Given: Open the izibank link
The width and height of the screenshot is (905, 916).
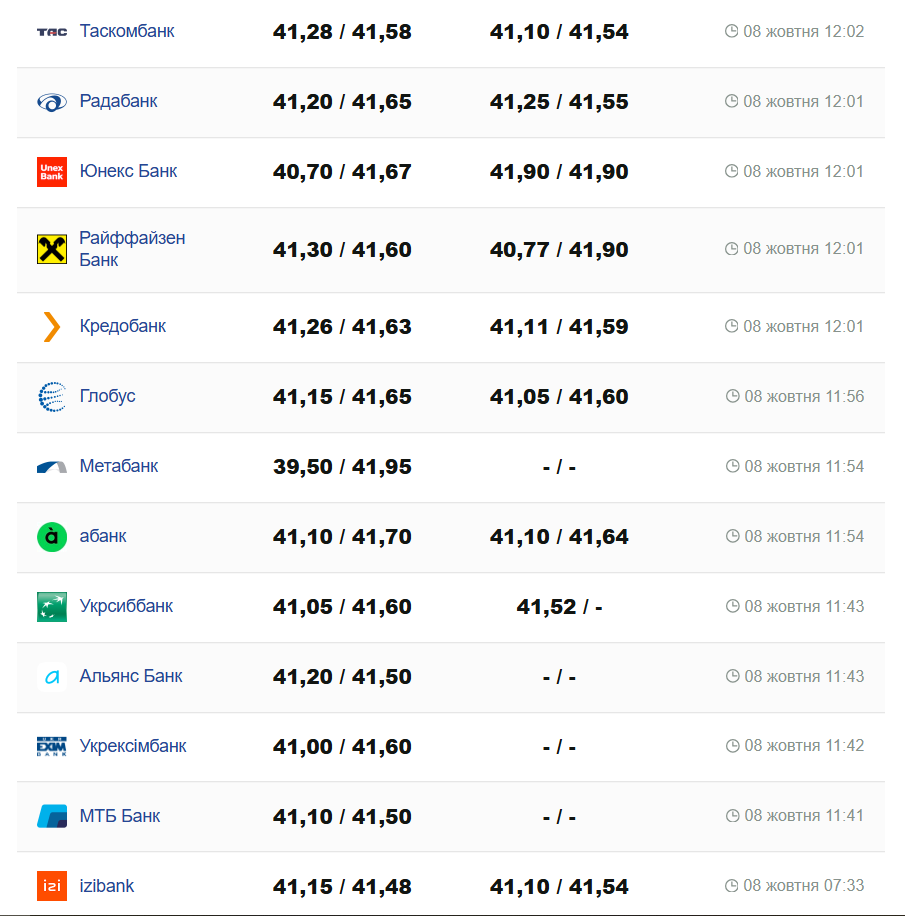Looking at the screenshot, I should point(107,886).
